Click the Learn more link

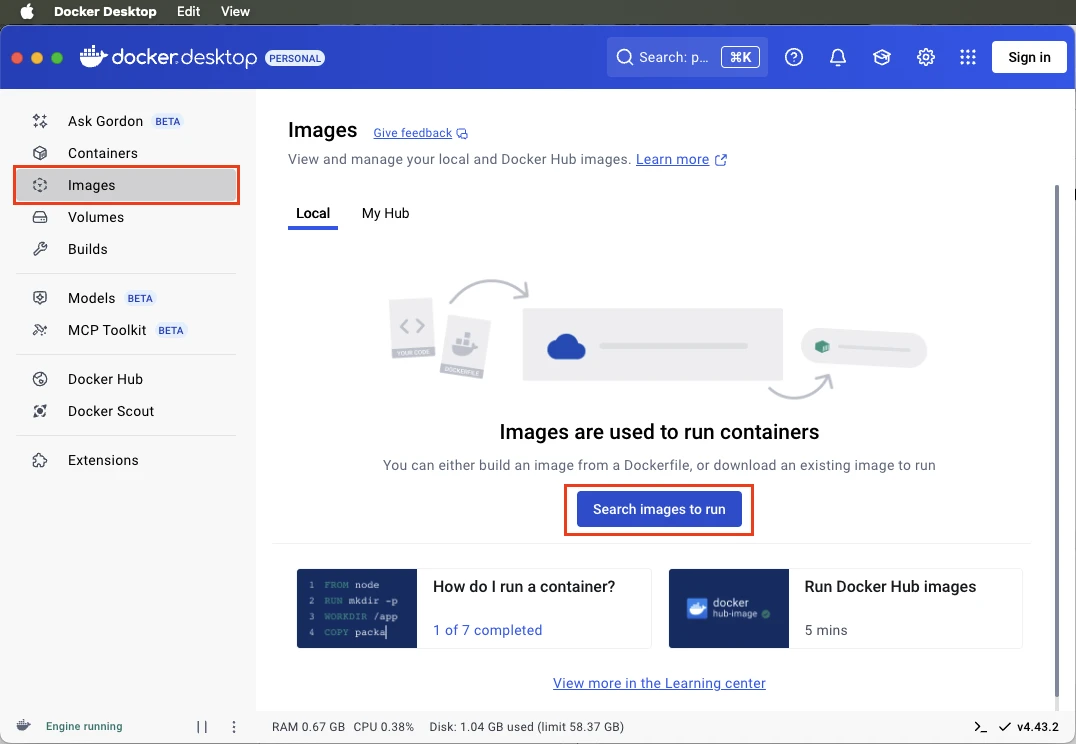click(672, 159)
